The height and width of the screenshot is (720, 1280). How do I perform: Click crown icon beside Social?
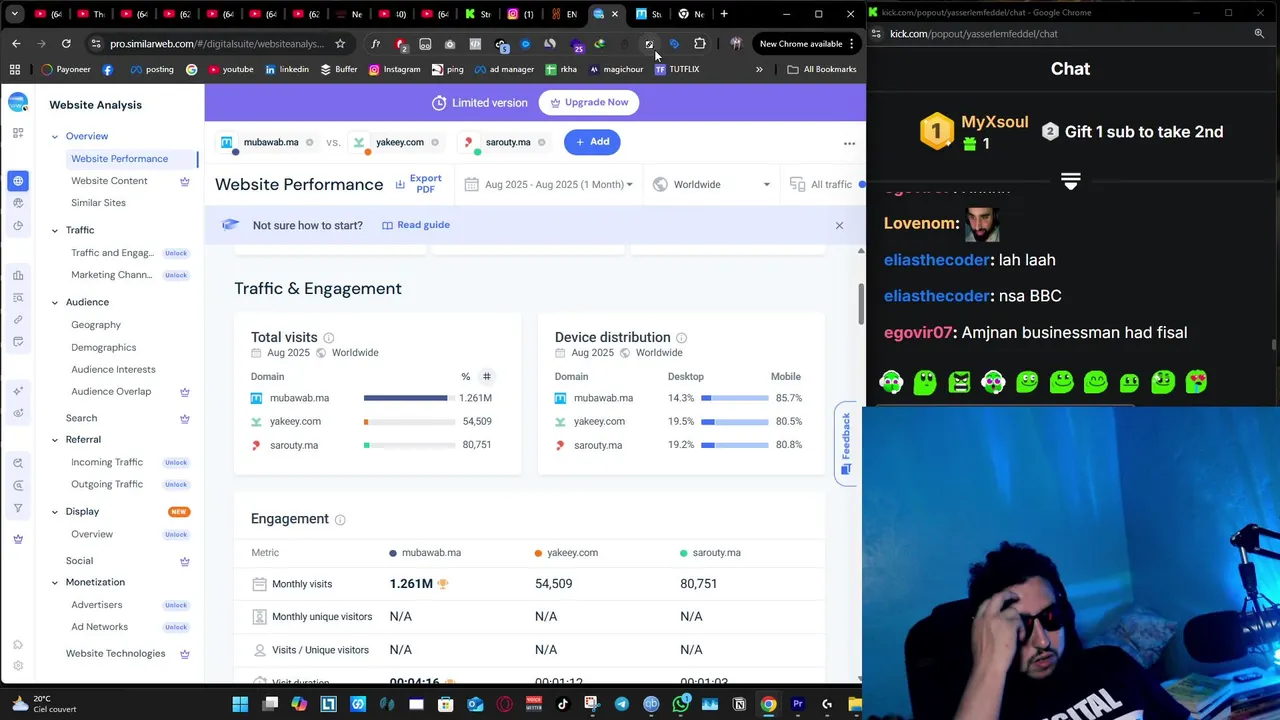click(x=184, y=561)
